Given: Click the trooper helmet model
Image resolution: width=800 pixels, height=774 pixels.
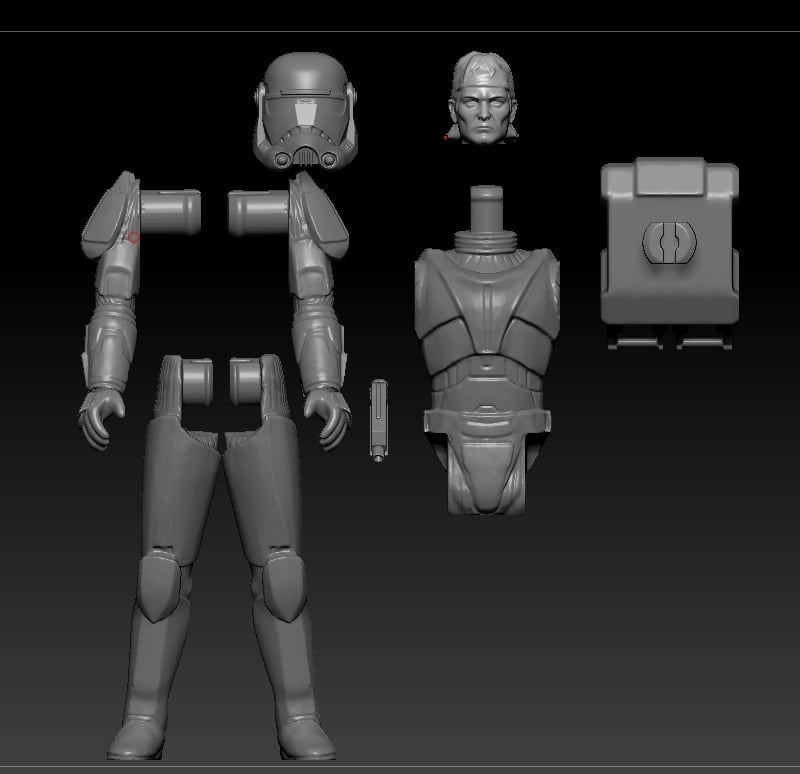Looking at the screenshot, I should (x=305, y=111).
